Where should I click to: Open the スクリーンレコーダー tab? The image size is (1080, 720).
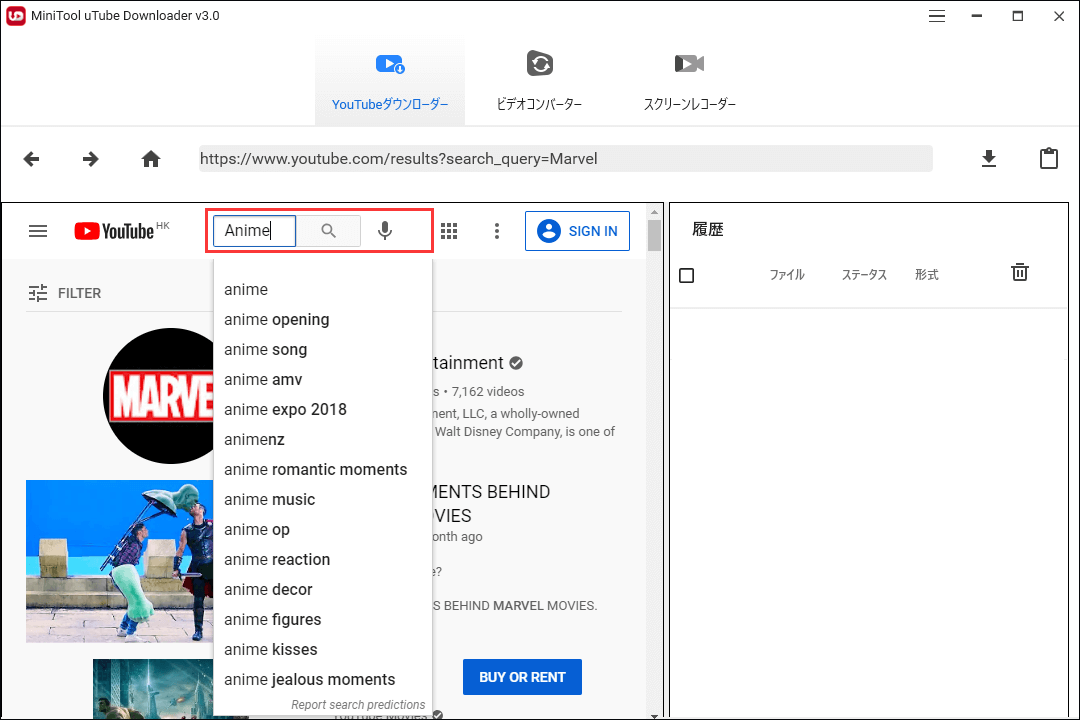[689, 83]
